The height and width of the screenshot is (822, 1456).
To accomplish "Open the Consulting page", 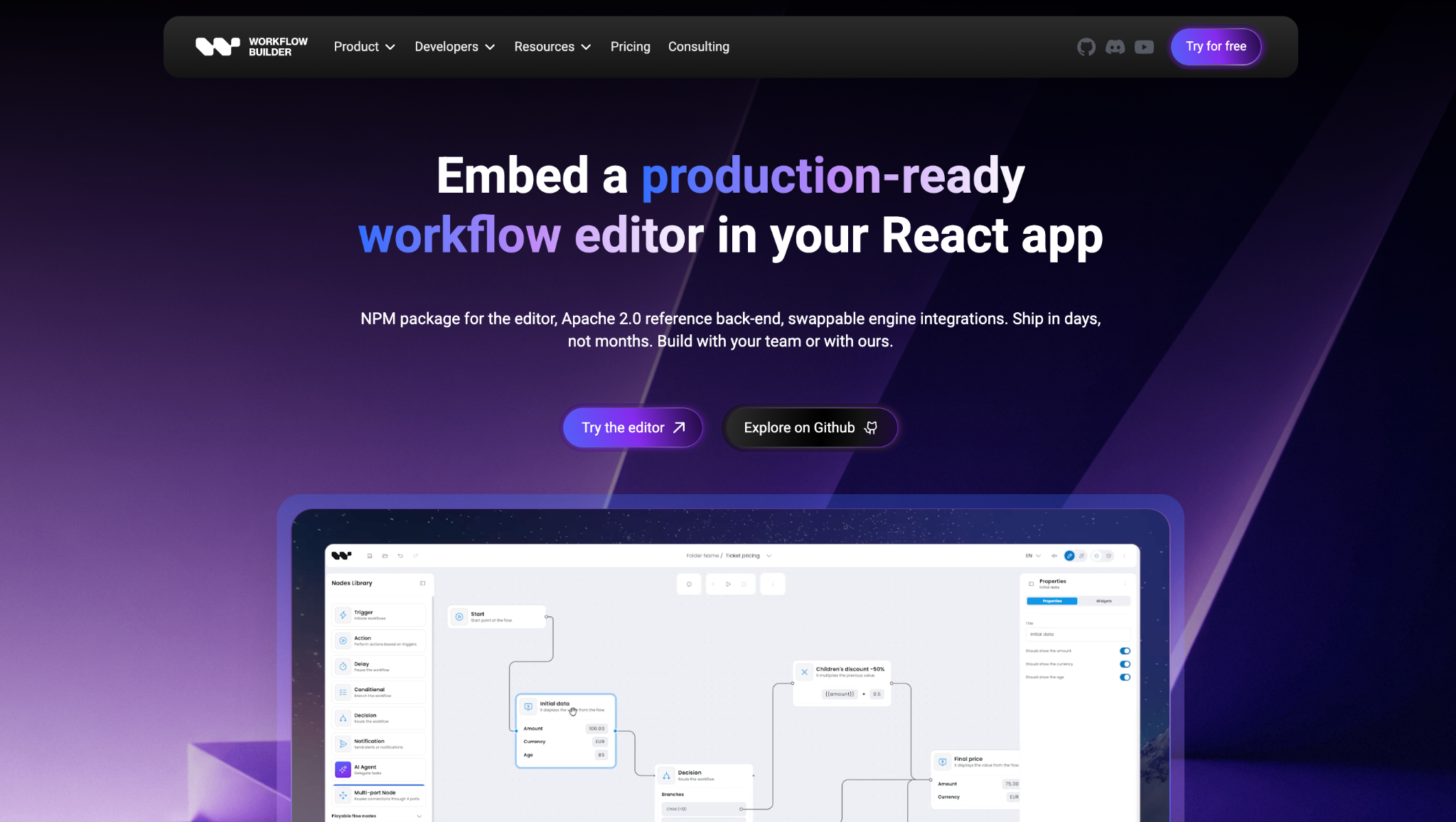I will pyautogui.click(x=698, y=47).
